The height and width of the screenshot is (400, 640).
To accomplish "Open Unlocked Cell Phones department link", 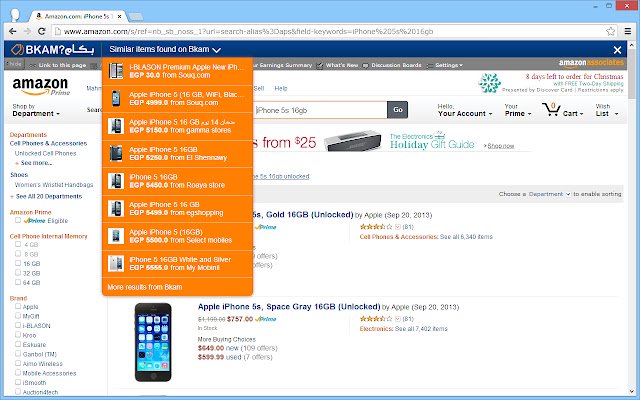I will coord(45,153).
